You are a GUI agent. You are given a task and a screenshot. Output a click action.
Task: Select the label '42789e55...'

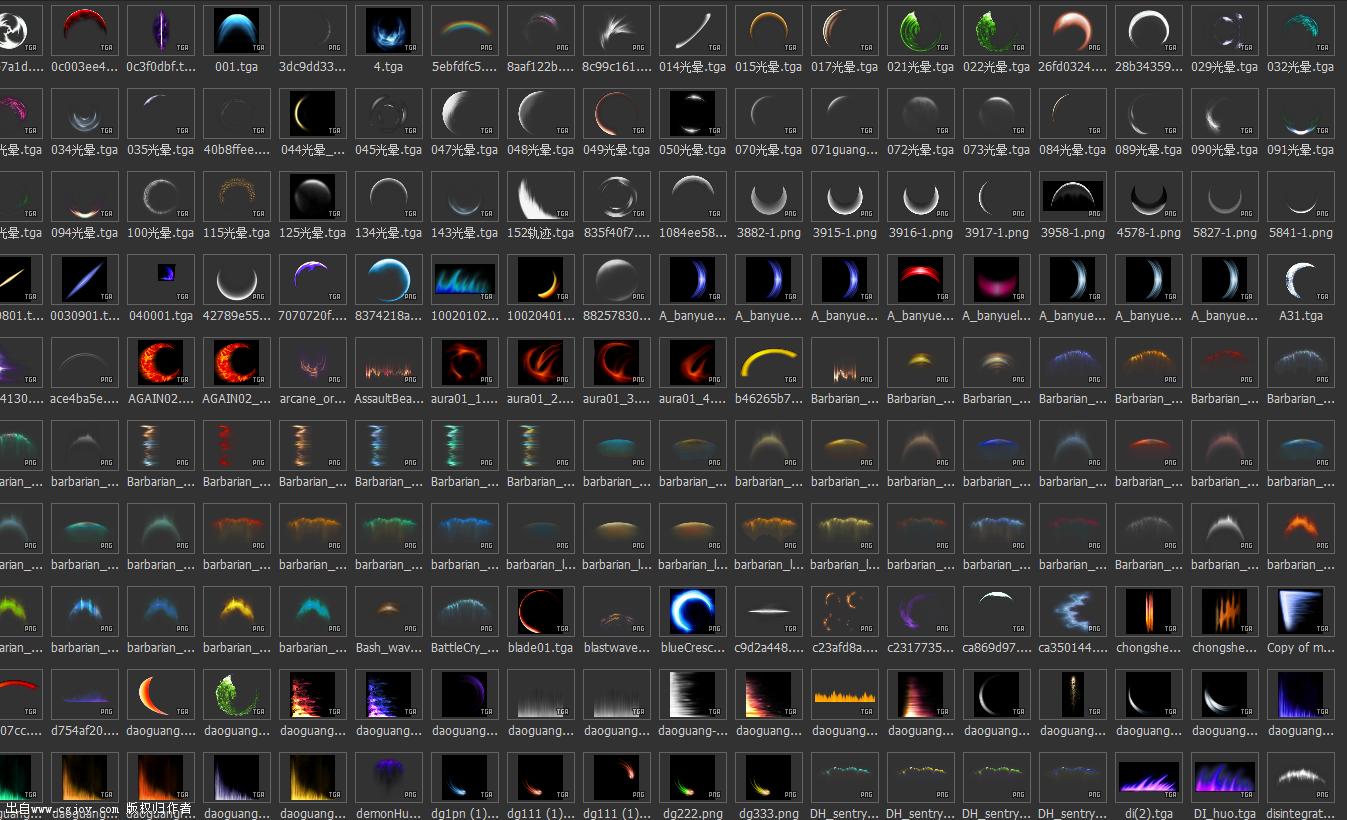point(237,316)
